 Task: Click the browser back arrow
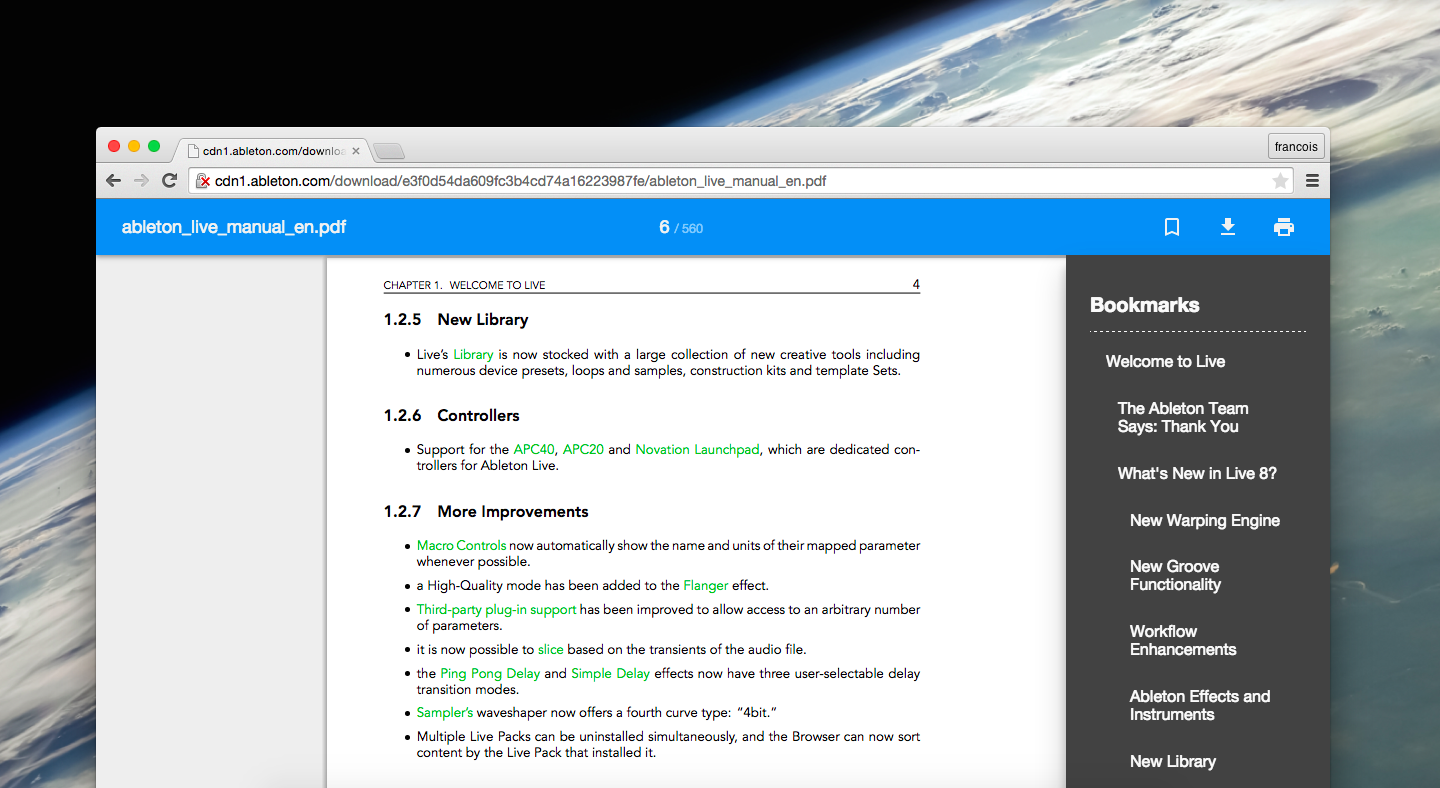pos(114,181)
